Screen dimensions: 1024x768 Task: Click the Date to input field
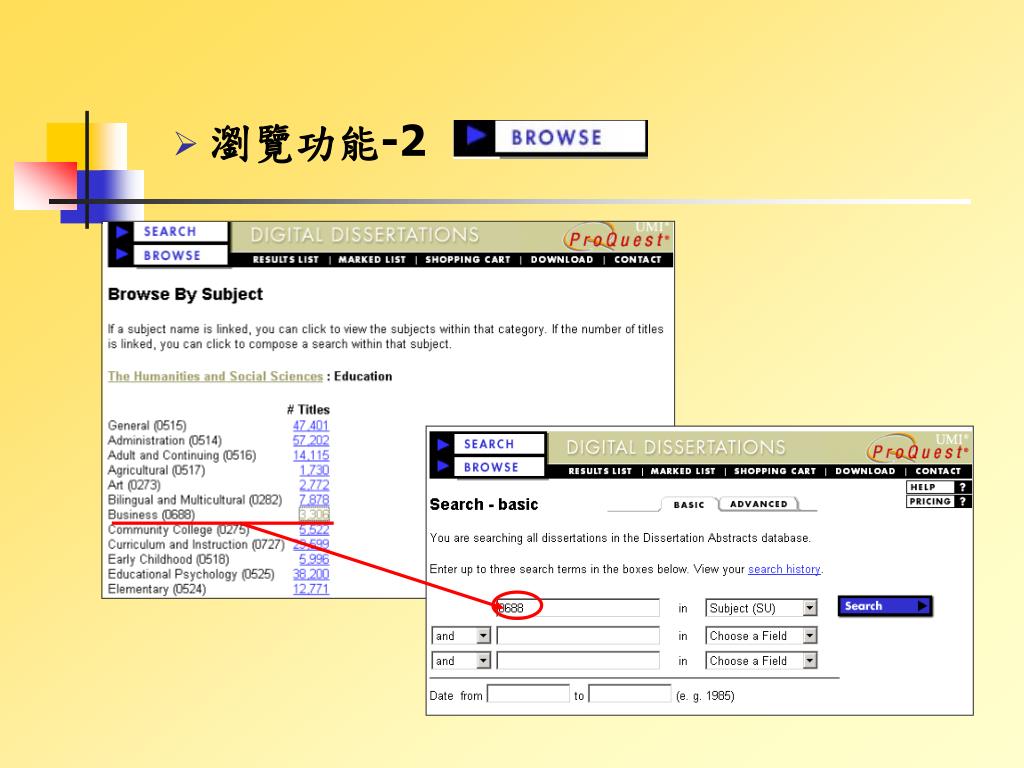pyautogui.click(x=630, y=694)
